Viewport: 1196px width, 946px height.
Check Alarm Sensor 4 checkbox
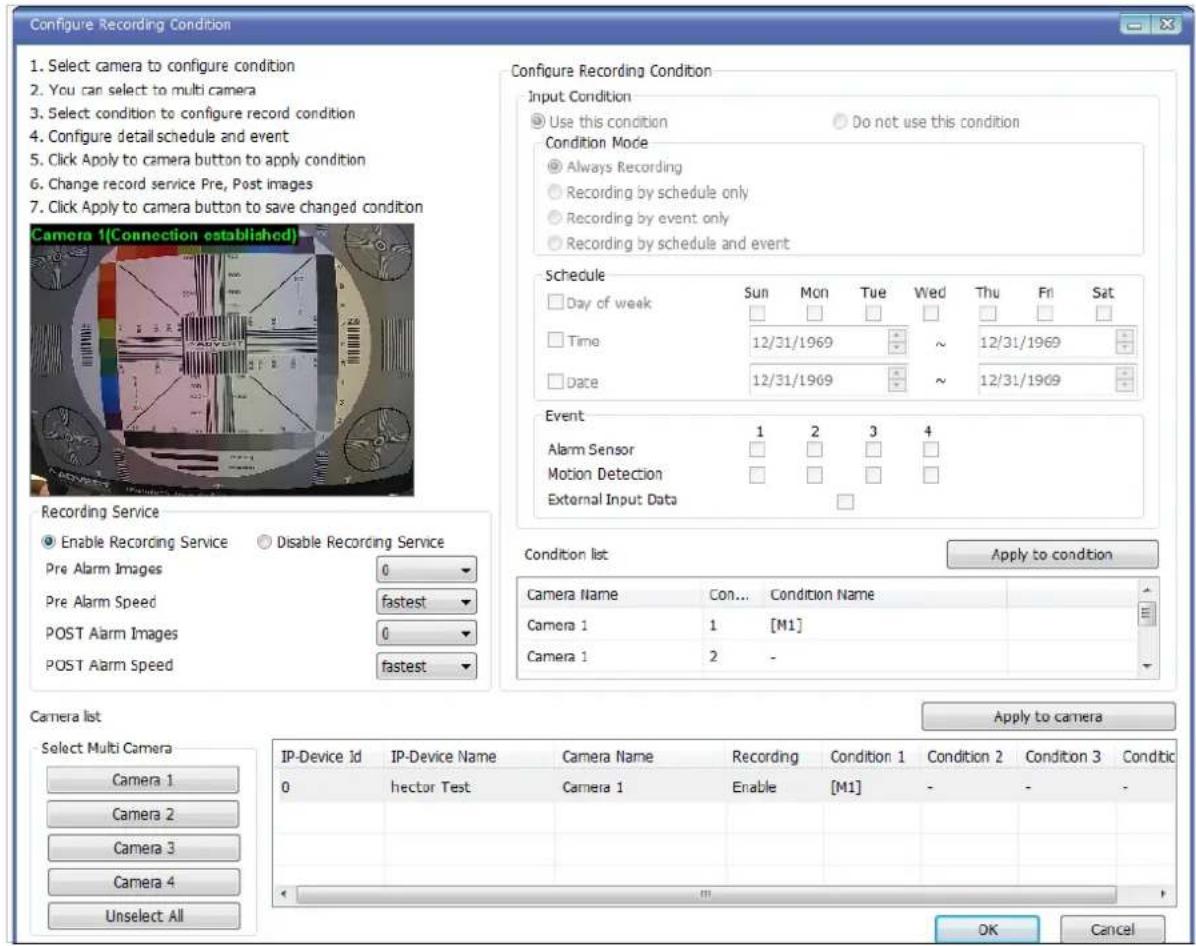[931, 449]
